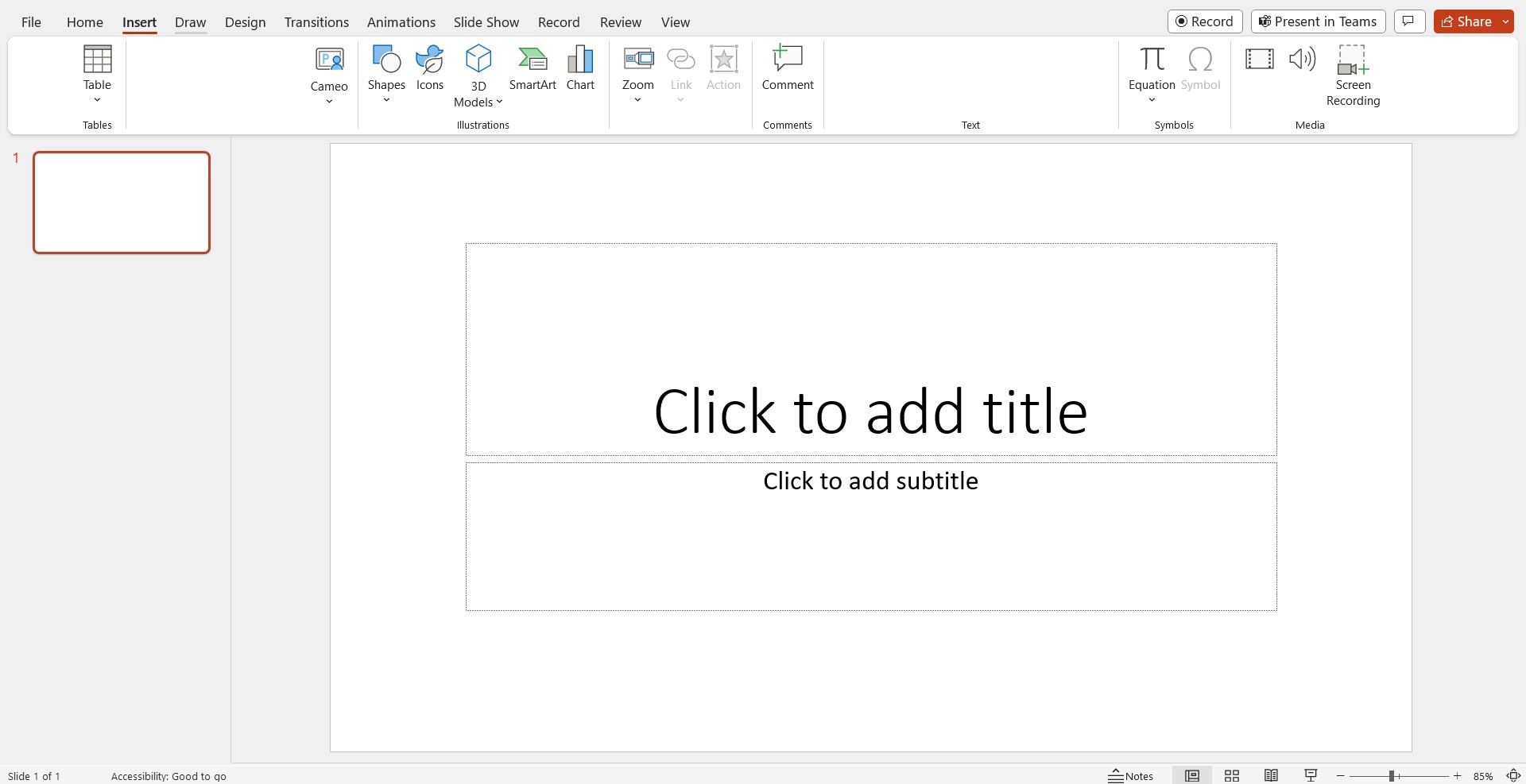Open Accessibility: Good to go status

point(168,776)
